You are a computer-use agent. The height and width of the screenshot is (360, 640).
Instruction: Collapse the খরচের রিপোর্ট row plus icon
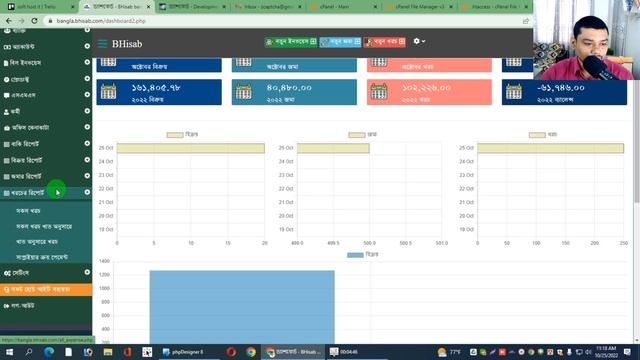(x=87, y=192)
